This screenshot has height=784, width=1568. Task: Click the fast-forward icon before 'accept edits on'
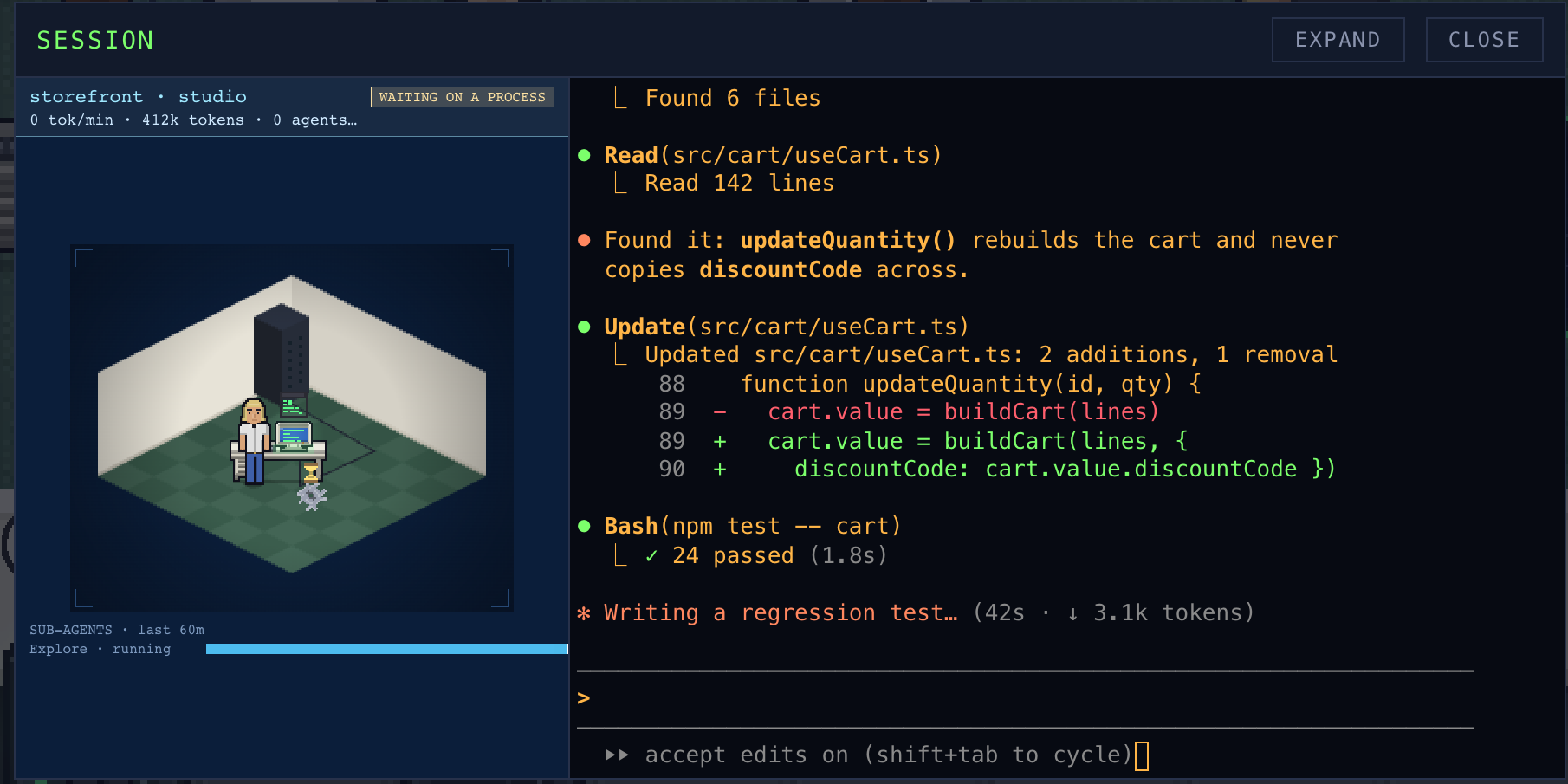pos(617,755)
